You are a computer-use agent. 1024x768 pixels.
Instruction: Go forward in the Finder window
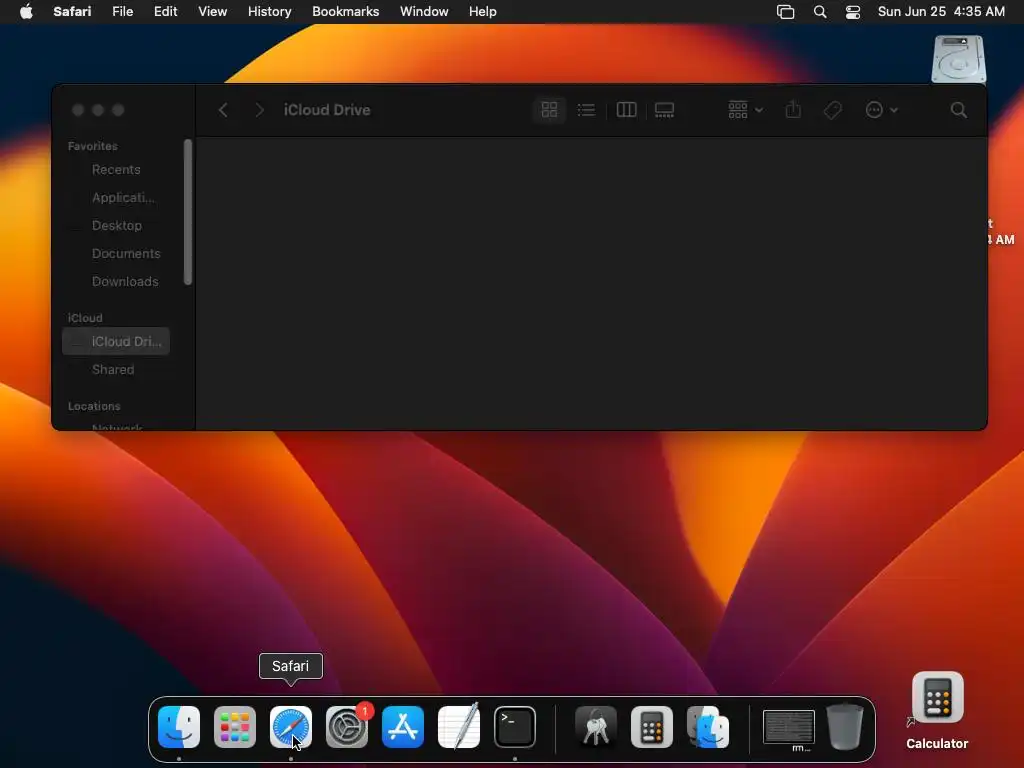[x=259, y=110]
